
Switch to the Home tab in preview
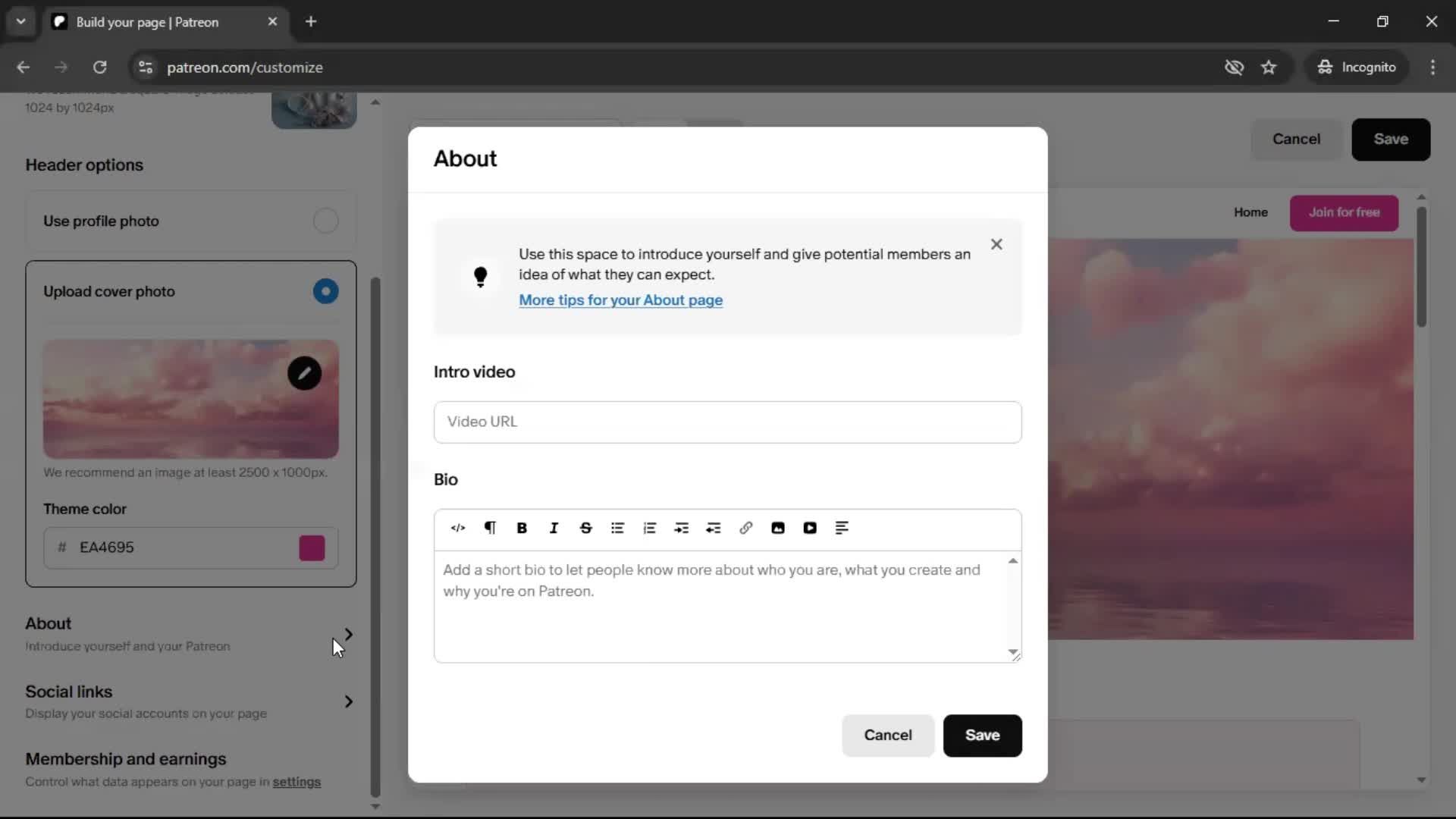click(1250, 213)
